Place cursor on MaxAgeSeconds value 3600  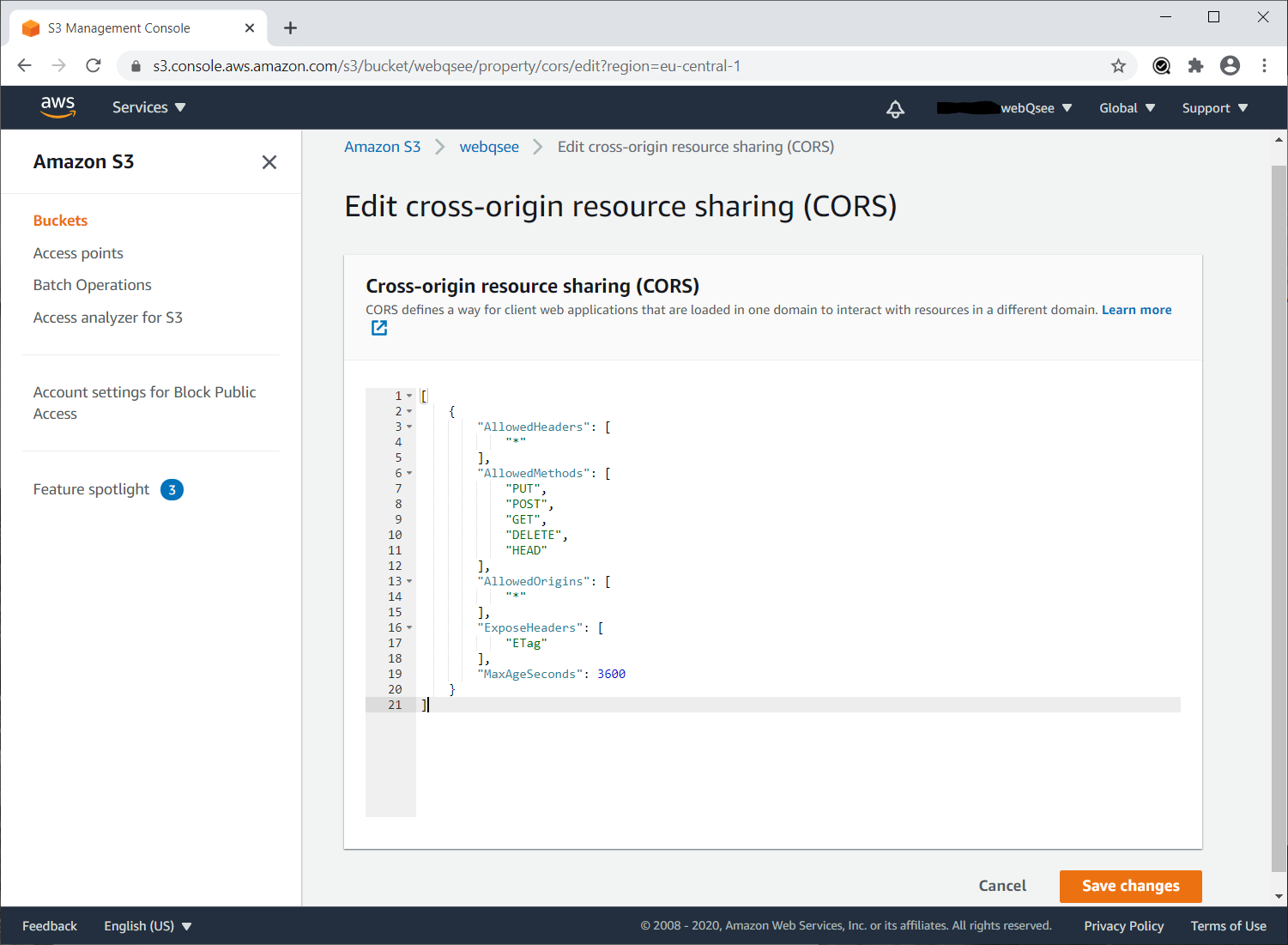[x=611, y=674]
